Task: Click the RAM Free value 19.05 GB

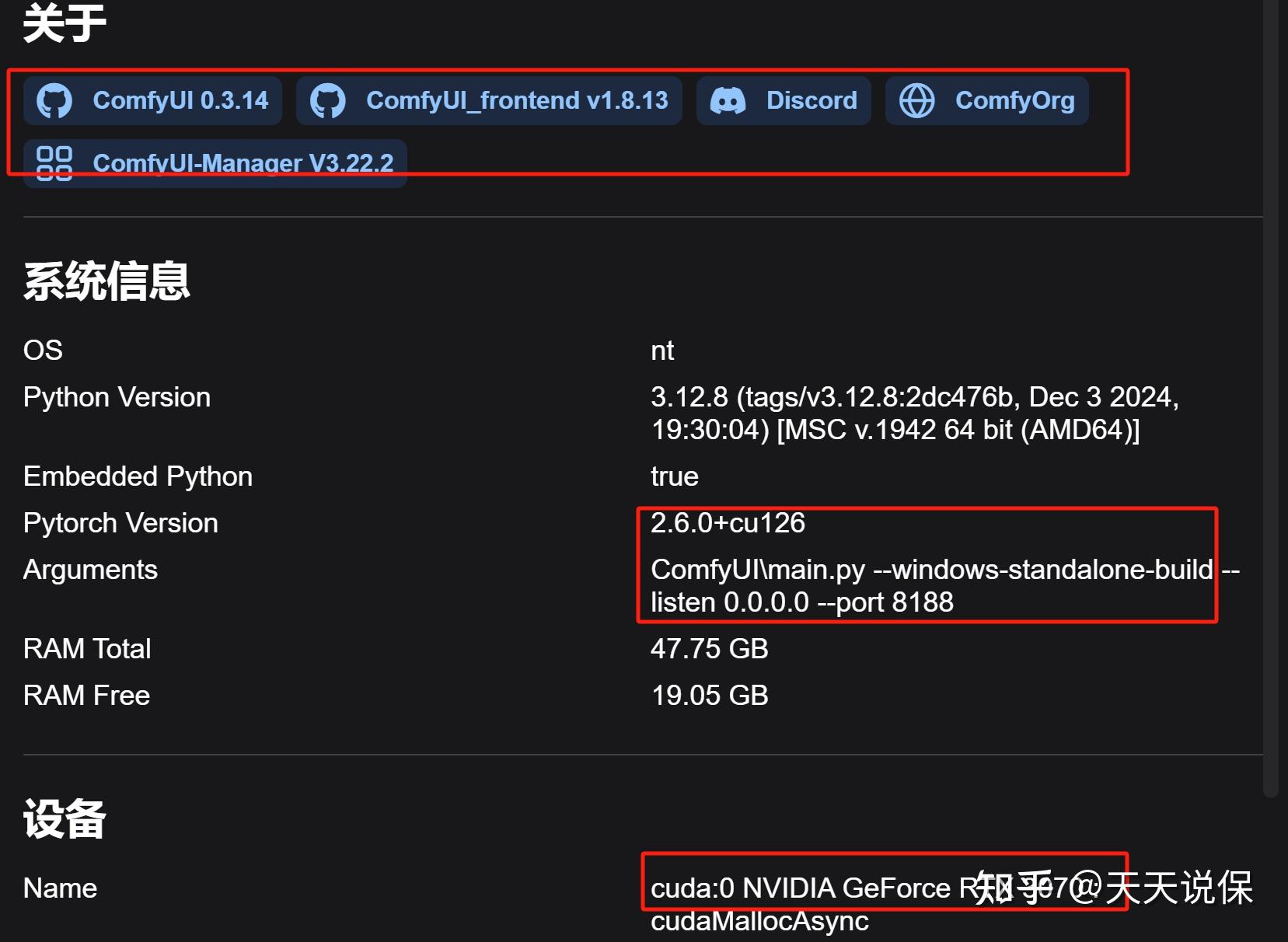Action: point(709,696)
